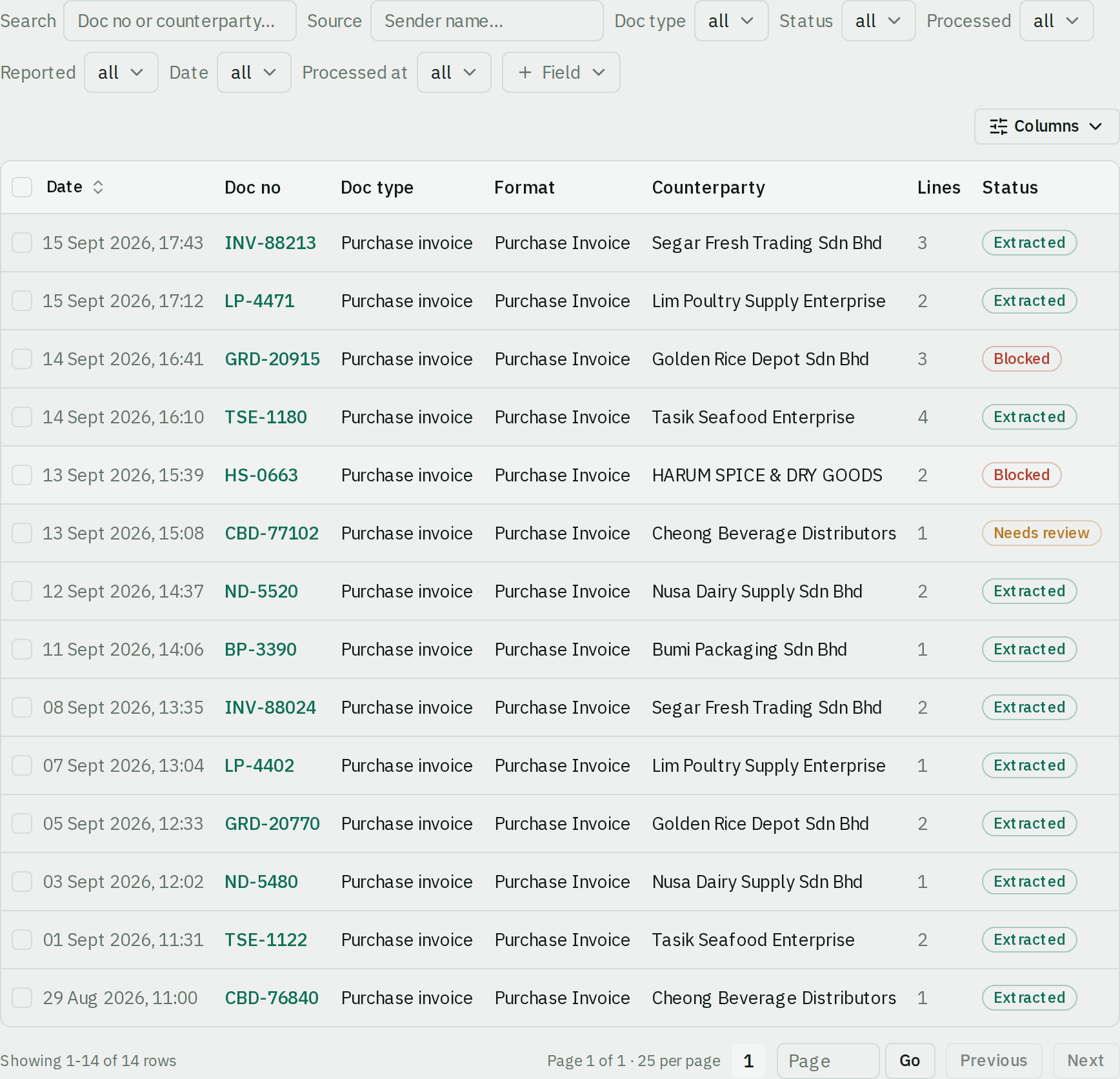Screen dimensions: 1120x1079
Task: Expand the Columns dropdown
Action: [x=1046, y=126]
